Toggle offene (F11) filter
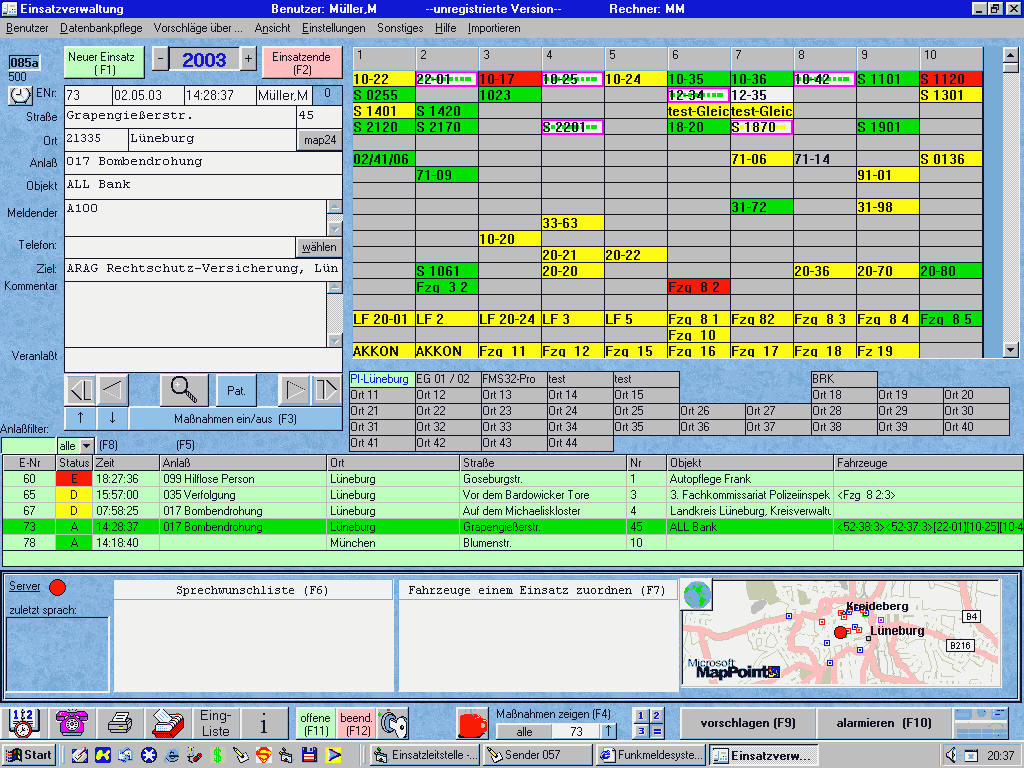1024x768 pixels. click(315, 723)
